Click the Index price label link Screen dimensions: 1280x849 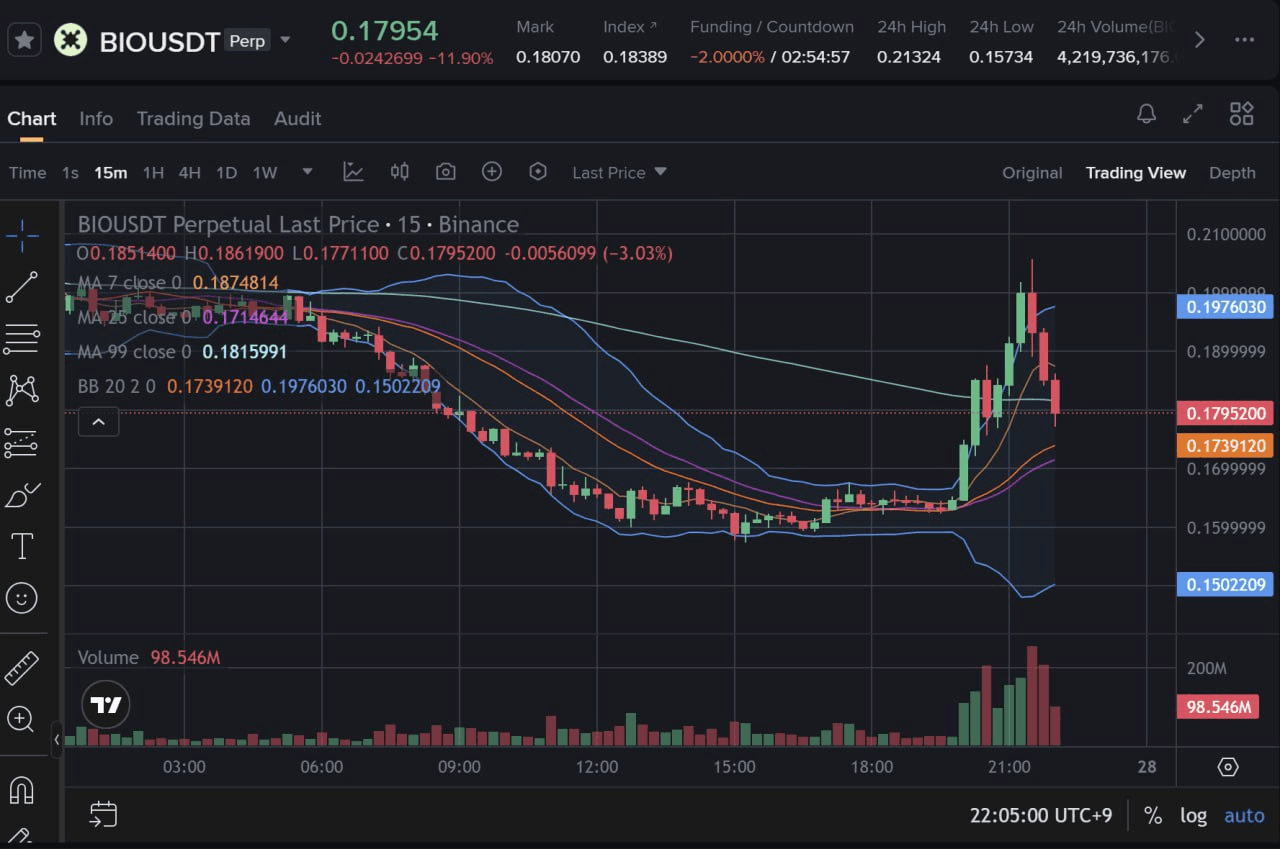(631, 27)
